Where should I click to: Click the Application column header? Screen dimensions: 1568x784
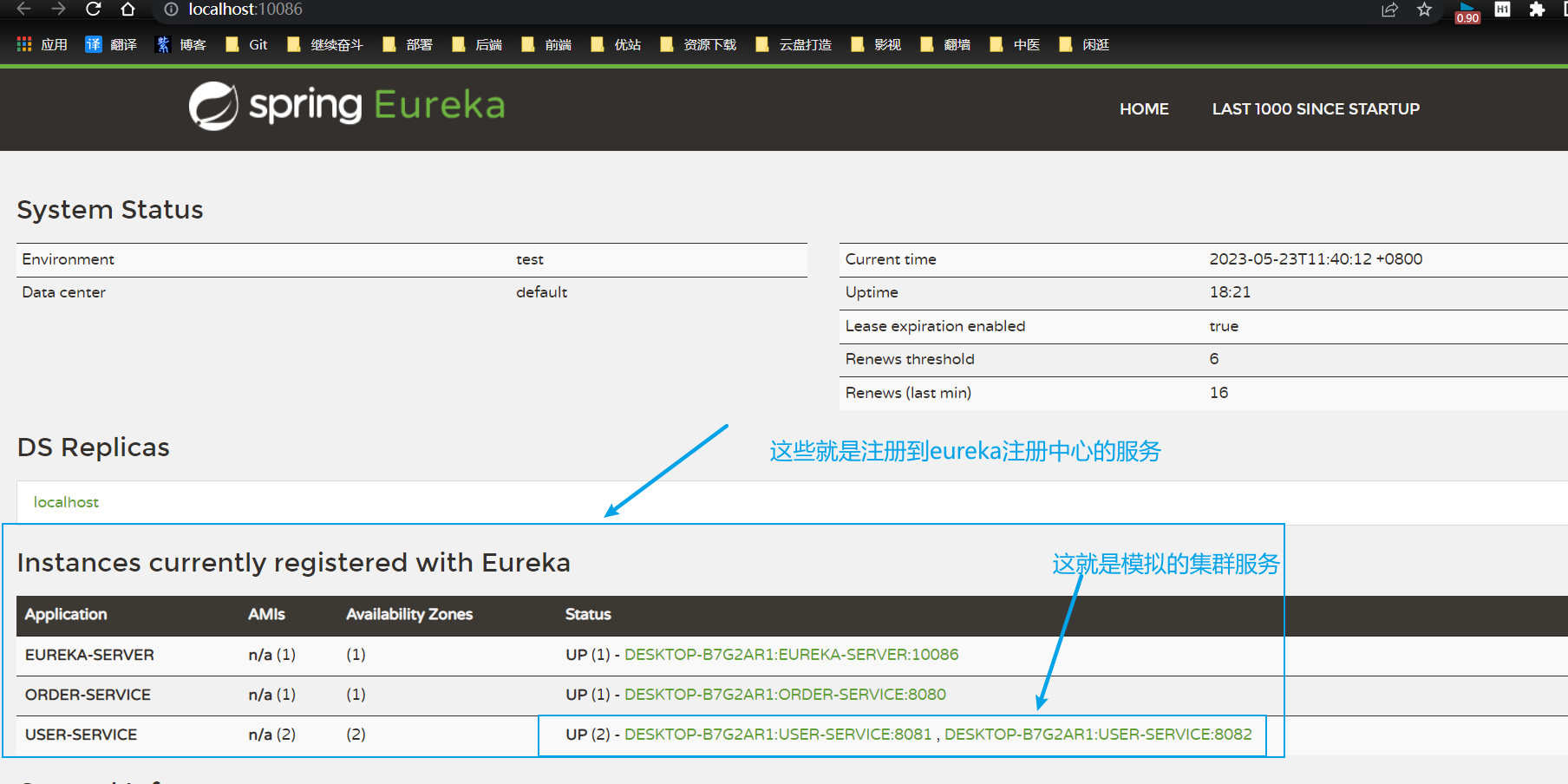(x=66, y=614)
